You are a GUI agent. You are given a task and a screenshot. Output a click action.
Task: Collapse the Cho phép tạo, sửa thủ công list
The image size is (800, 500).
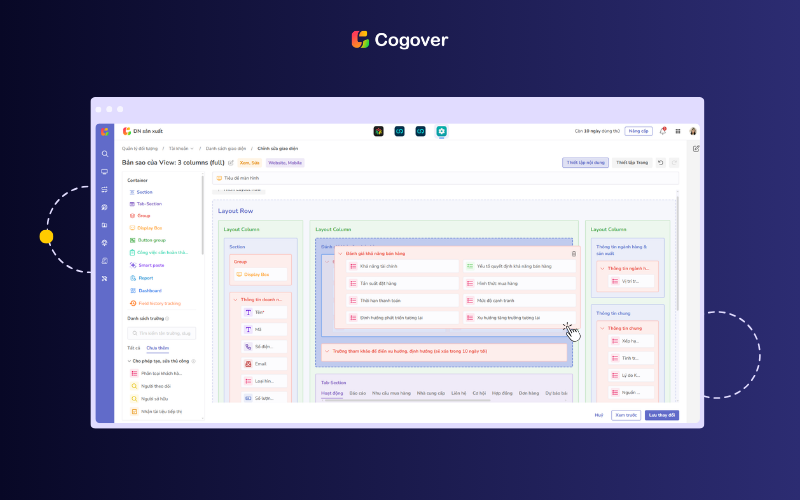129,359
